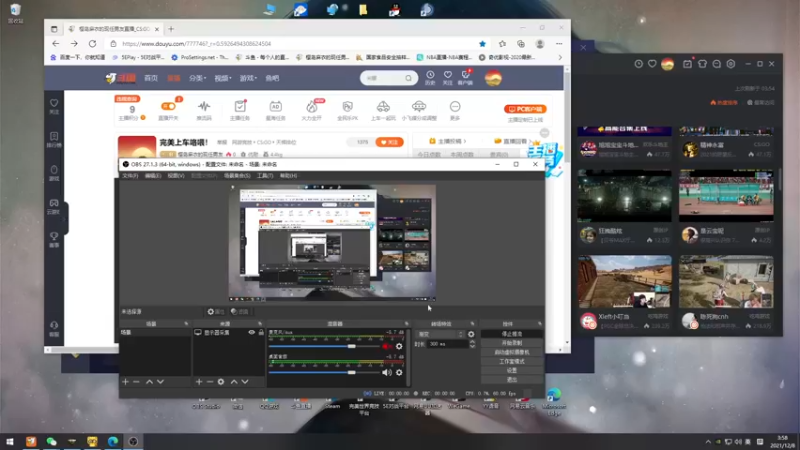This screenshot has width=800, height=450.
Task: Click Start Virtual Camera in OBS controls
Action: 512,353
